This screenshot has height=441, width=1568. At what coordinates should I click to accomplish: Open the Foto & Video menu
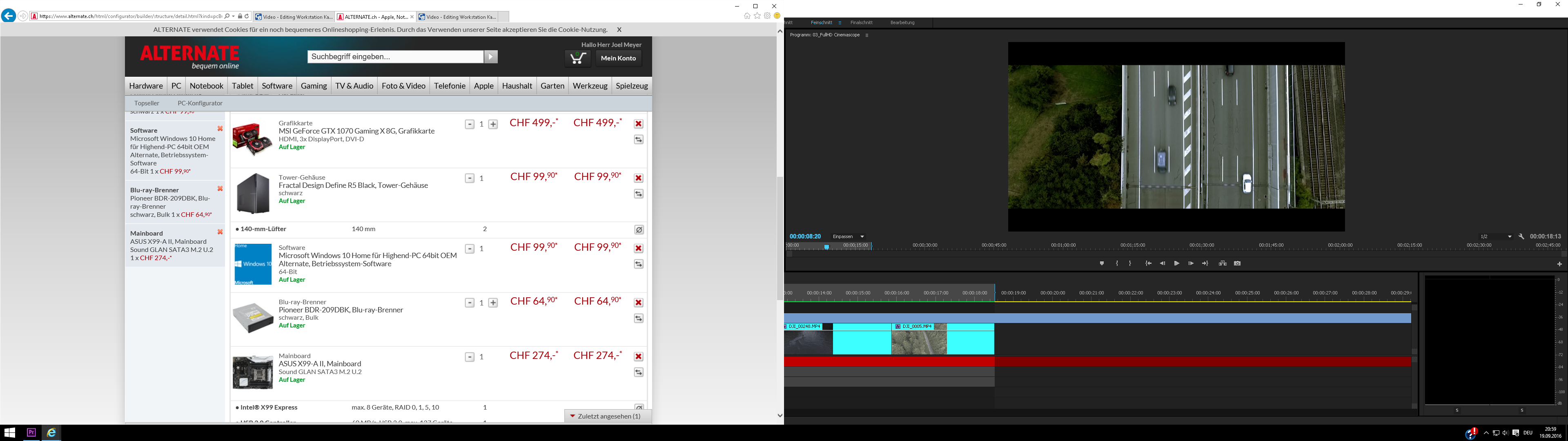coord(403,86)
